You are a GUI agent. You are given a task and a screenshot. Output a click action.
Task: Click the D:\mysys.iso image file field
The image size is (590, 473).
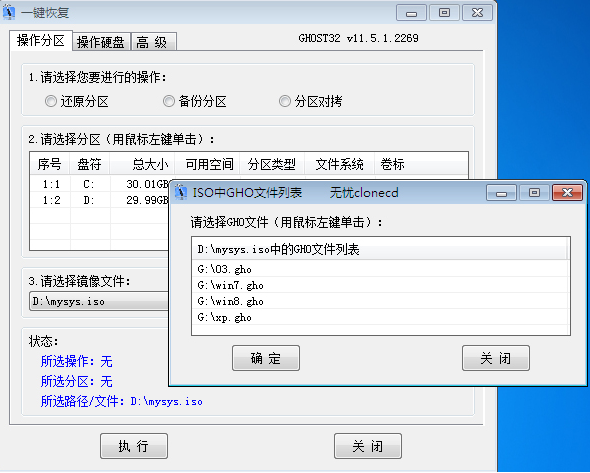click(x=99, y=301)
